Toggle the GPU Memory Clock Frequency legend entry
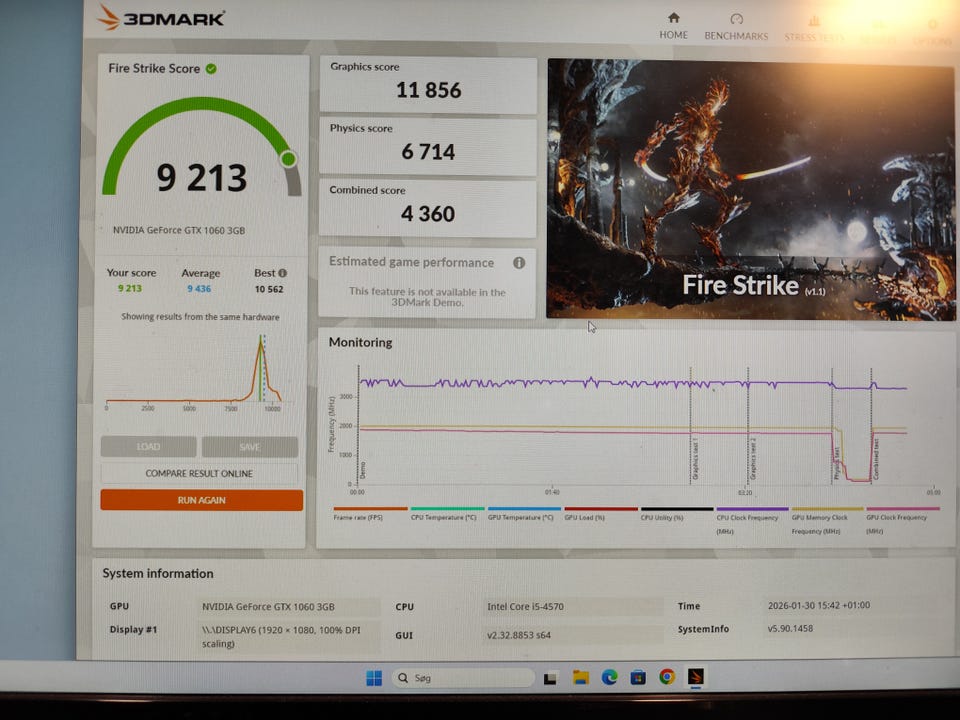The height and width of the screenshot is (720, 960). point(827,520)
